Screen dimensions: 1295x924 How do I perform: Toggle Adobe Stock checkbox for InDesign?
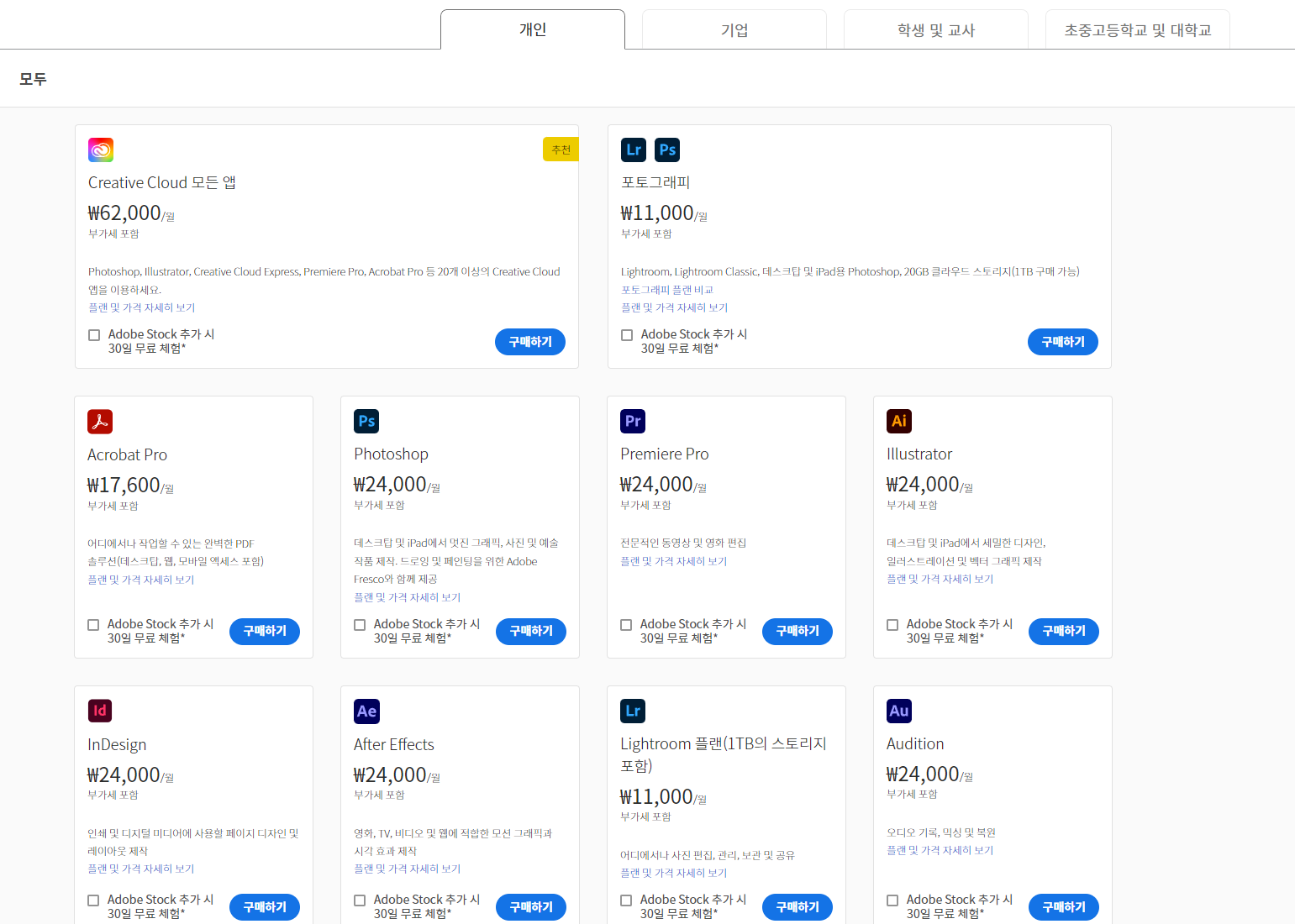coord(93,900)
